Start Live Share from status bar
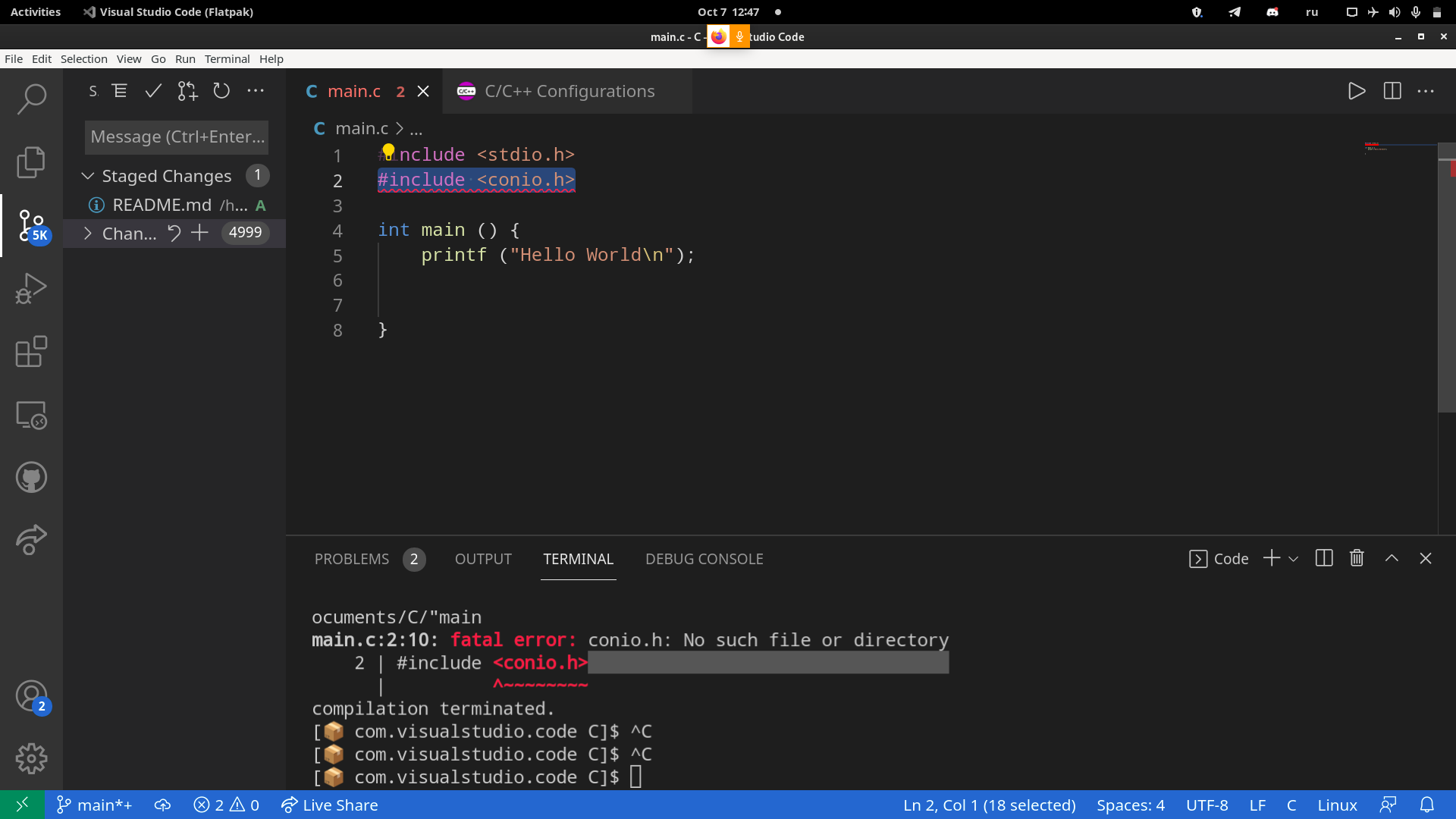This screenshot has width=1456, height=819. pyautogui.click(x=329, y=805)
